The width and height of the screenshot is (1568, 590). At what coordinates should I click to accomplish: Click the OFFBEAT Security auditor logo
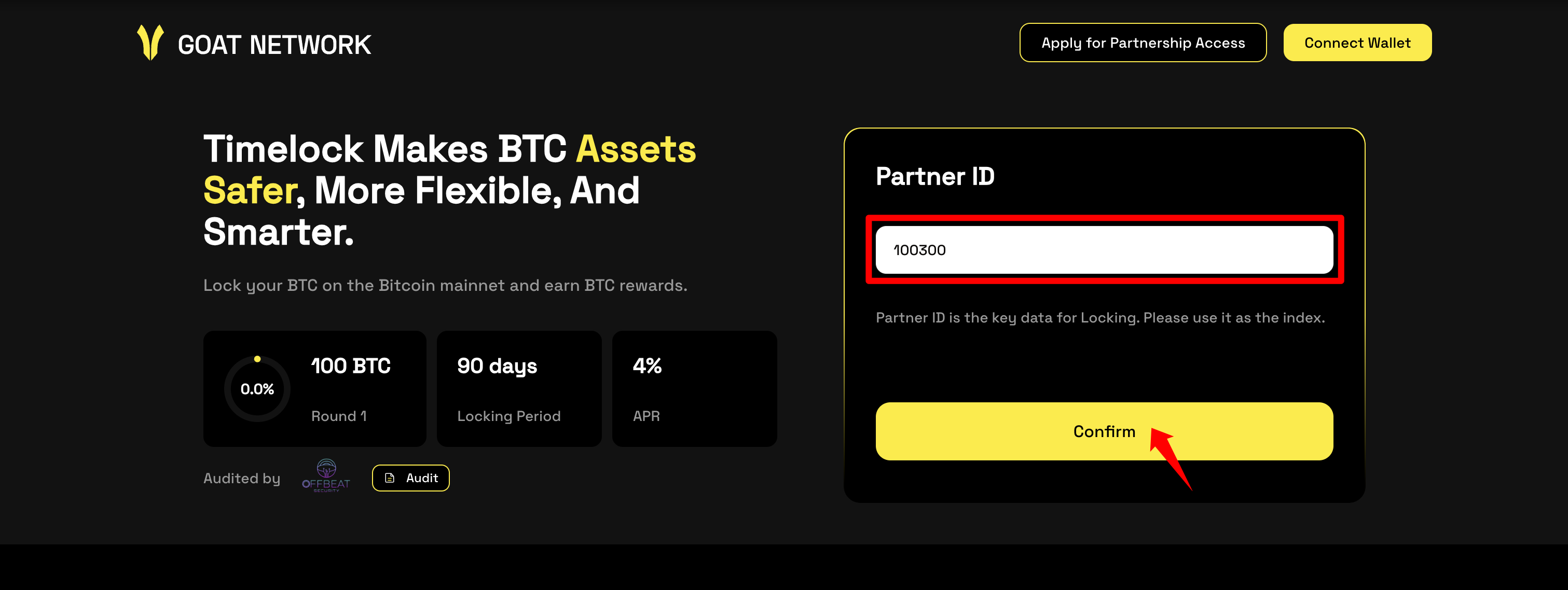coord(326,475)
